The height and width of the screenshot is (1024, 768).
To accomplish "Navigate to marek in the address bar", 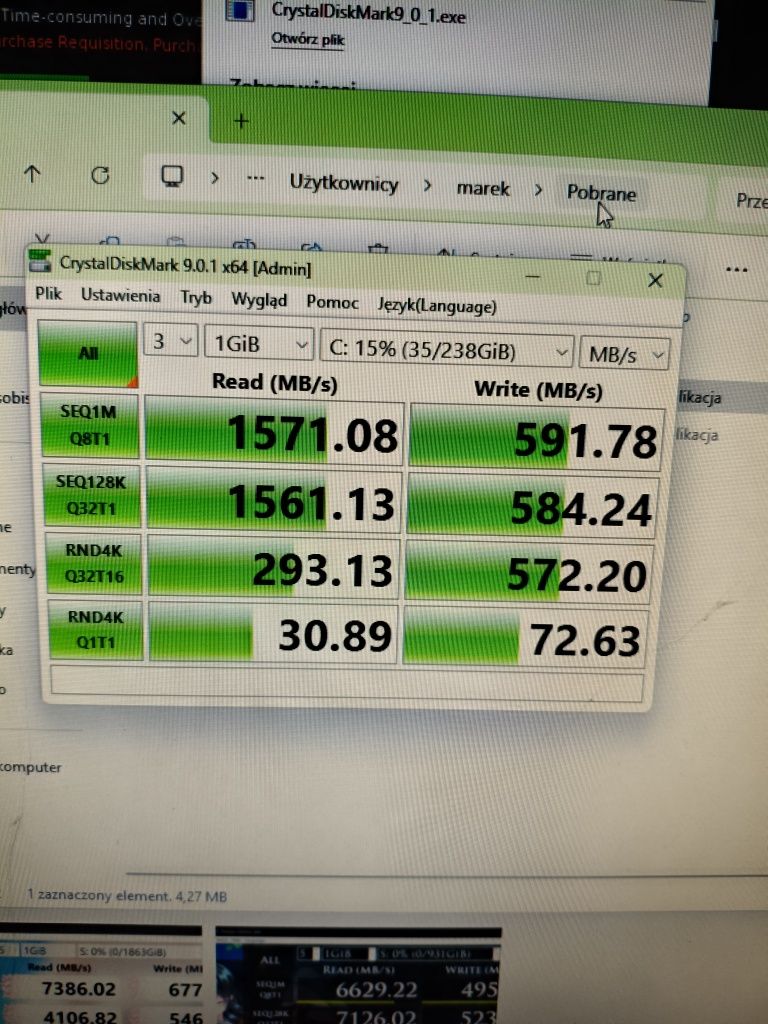I will [x=483, y=188].
